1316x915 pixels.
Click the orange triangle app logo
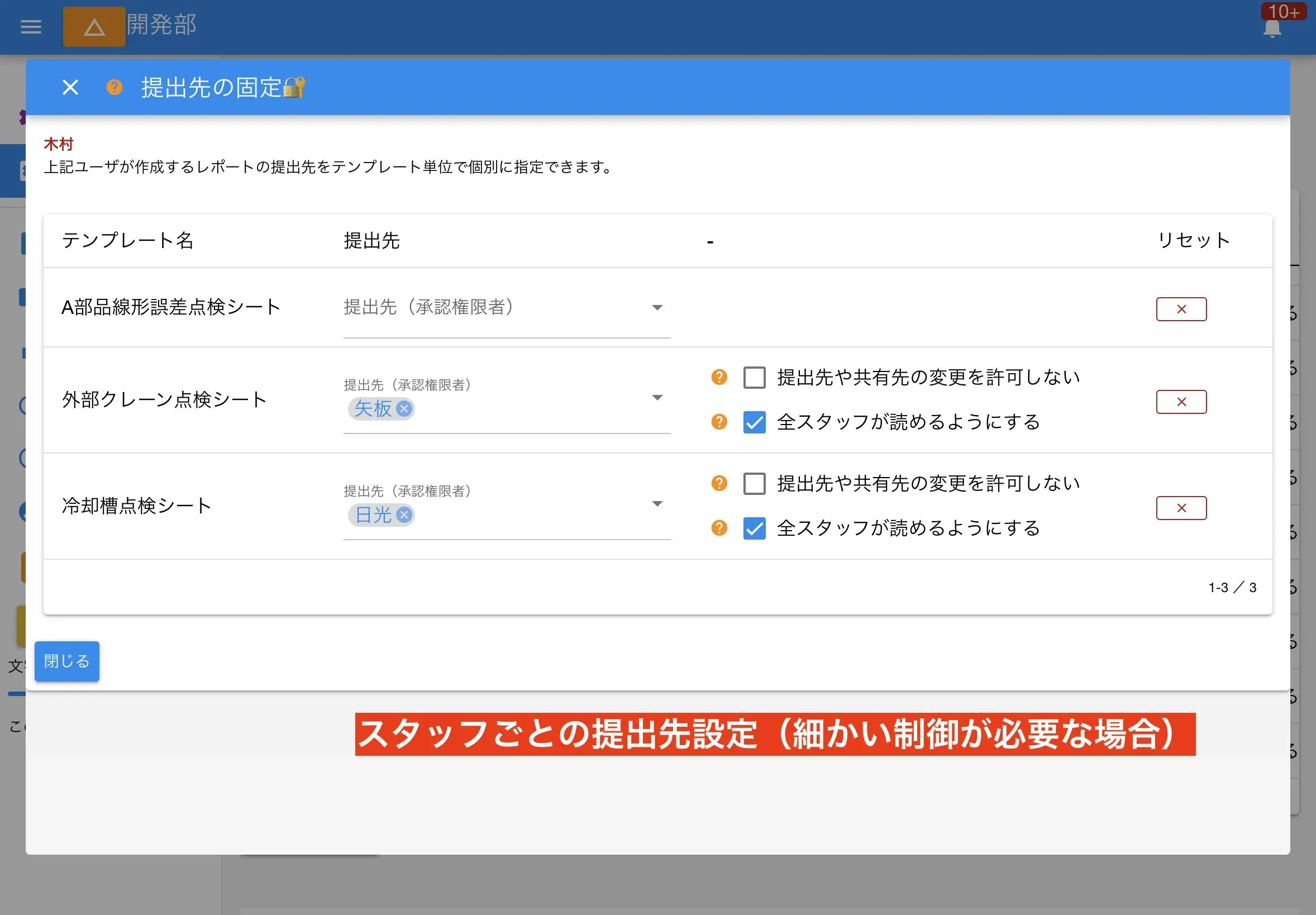pyautogui.click(x=93, y=26)
